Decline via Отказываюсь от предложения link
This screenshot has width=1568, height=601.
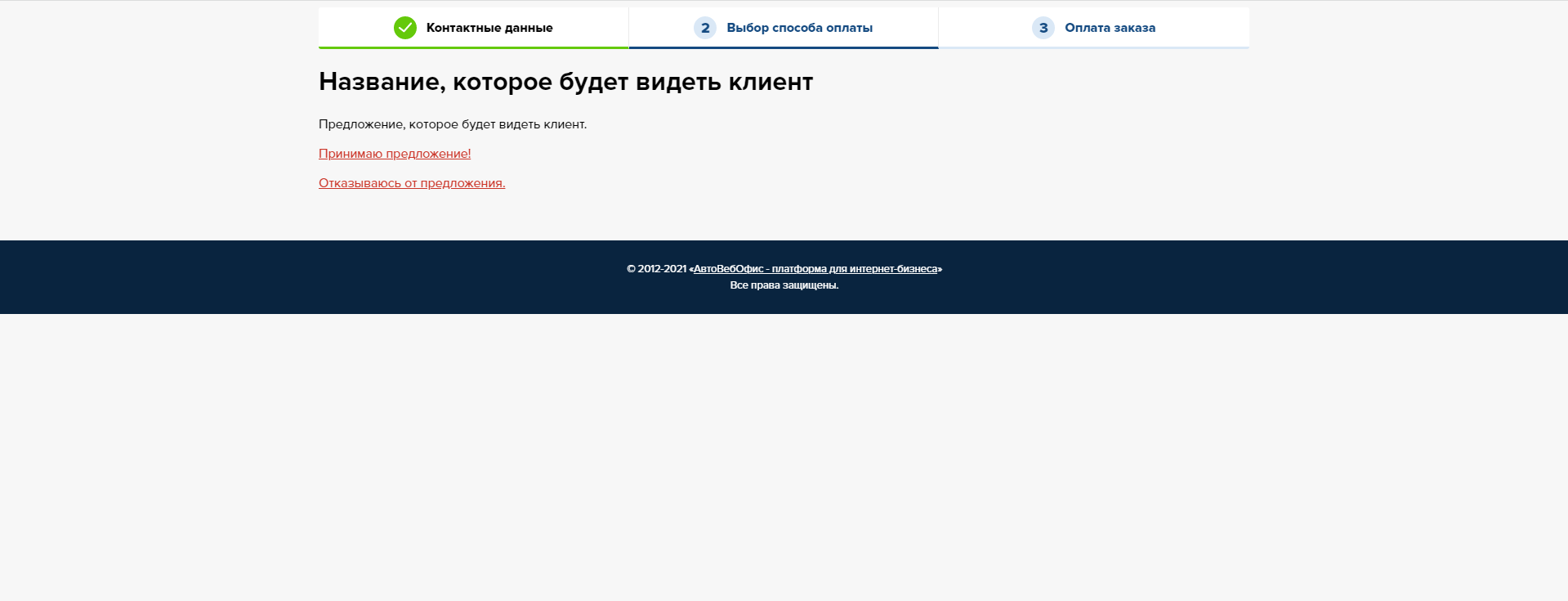pyautogui.click(x=412, y=183)
